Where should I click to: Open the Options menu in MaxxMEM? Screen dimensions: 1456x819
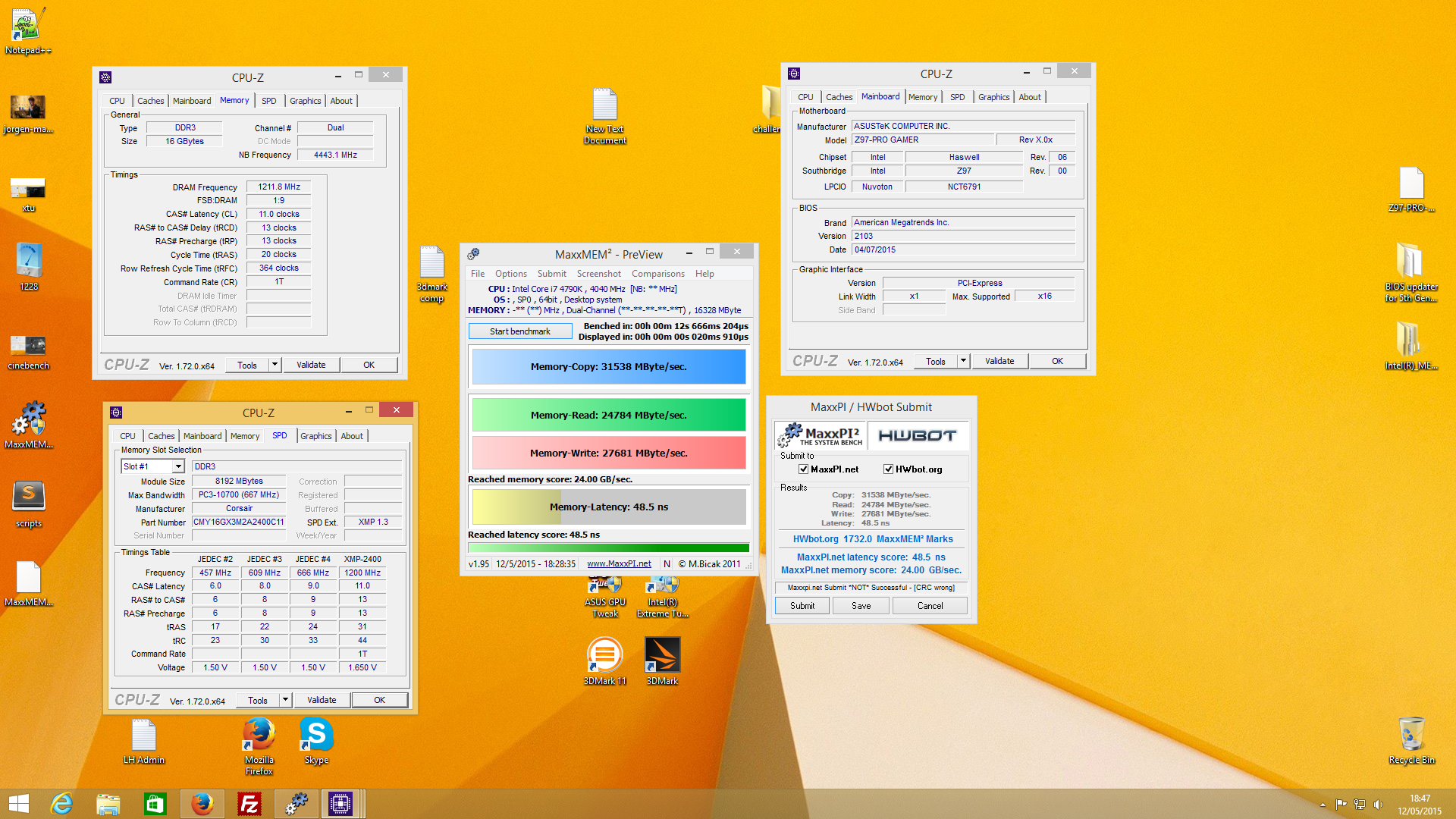pyautogui.click(x=511, y=274)
